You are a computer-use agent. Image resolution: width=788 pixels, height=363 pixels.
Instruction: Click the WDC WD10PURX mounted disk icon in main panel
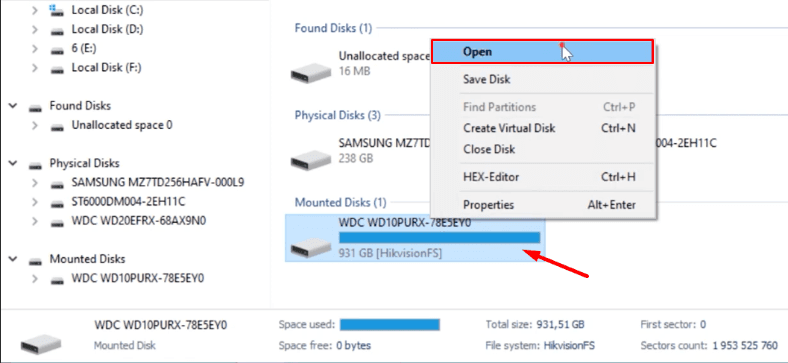point(310,247)
